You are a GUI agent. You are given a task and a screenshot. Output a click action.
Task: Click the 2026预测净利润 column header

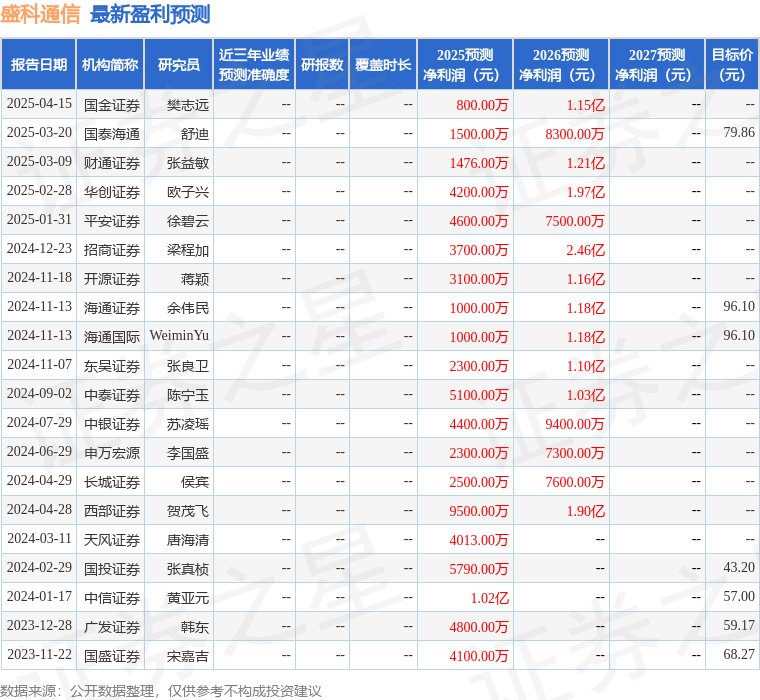(561, 65)
